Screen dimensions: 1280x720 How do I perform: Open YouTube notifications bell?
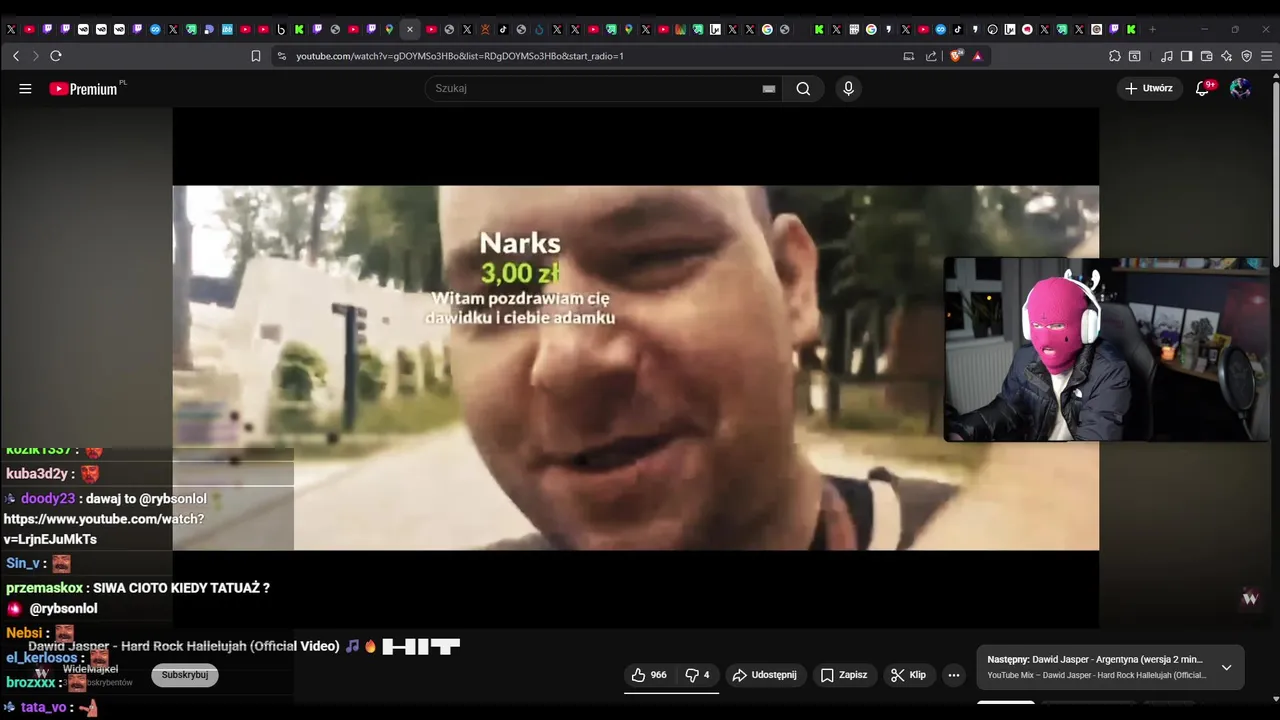(x=1203, y=88)
